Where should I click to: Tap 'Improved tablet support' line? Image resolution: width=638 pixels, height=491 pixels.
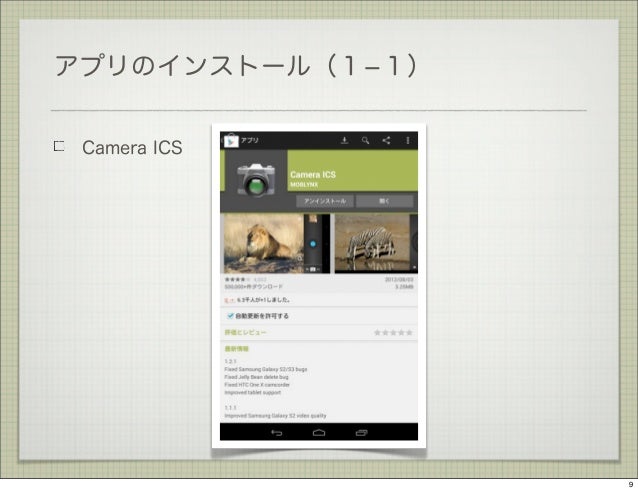pyautogui.click(x=253, y=393)
